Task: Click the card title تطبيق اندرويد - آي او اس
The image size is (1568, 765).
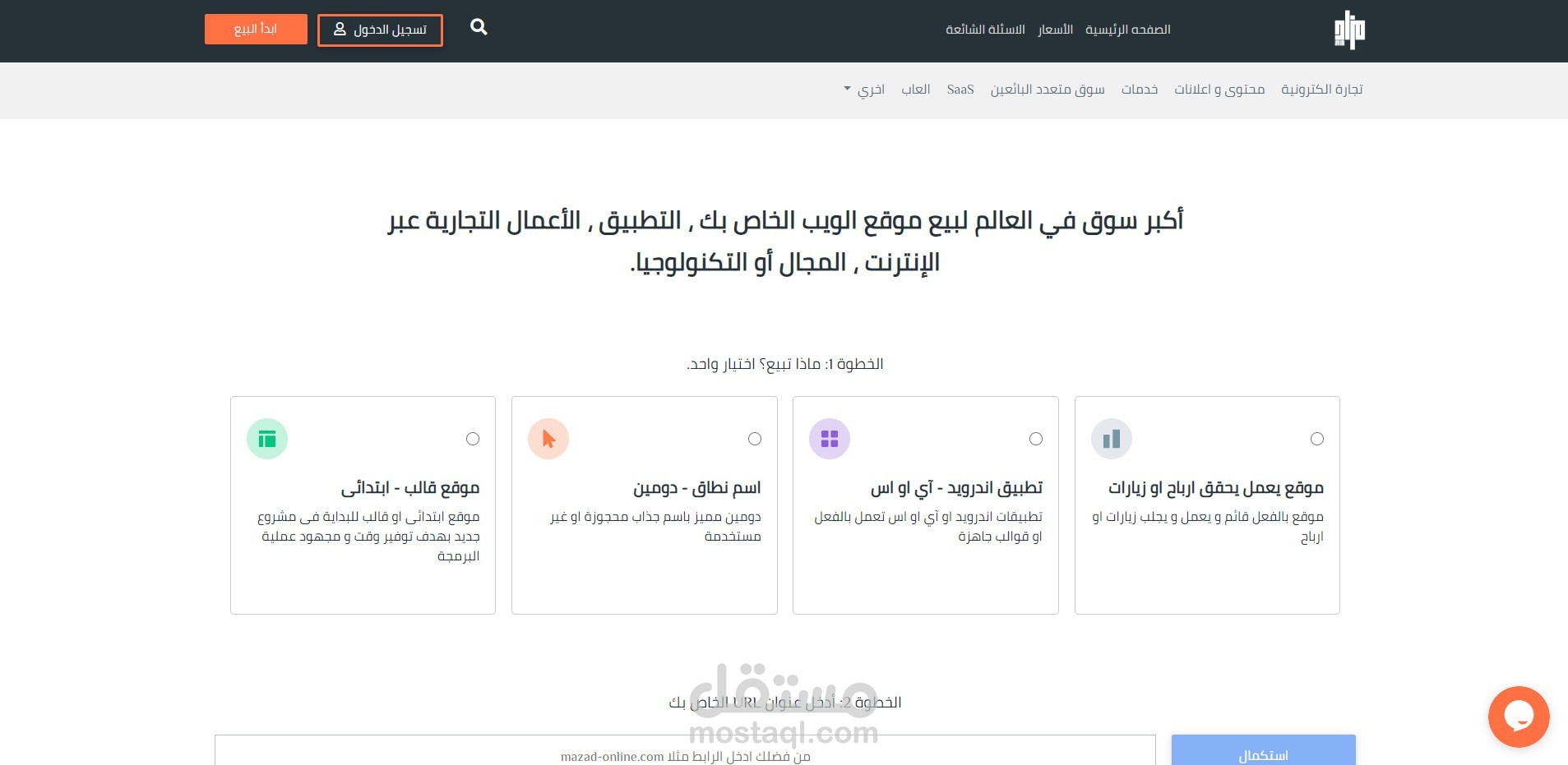Action: [x=956, y=487]
